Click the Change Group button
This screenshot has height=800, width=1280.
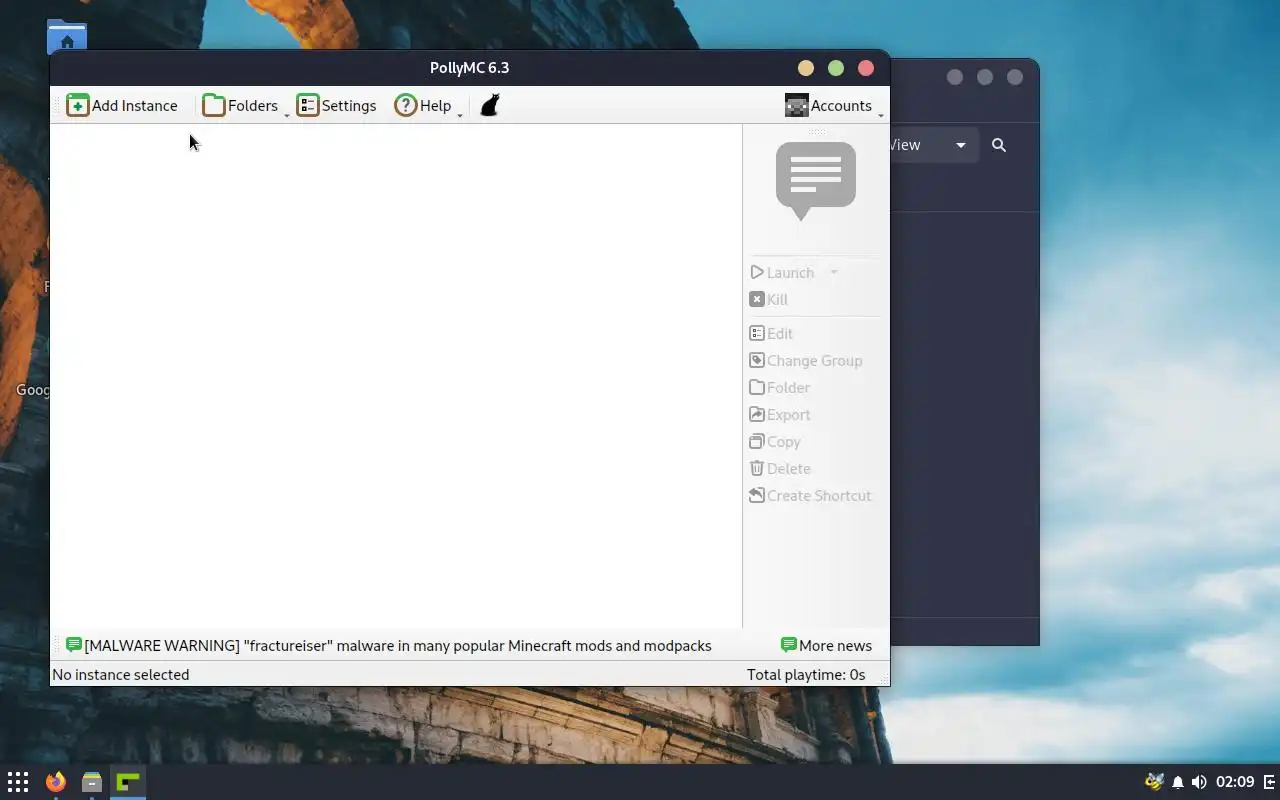click(x=806, y=360)
